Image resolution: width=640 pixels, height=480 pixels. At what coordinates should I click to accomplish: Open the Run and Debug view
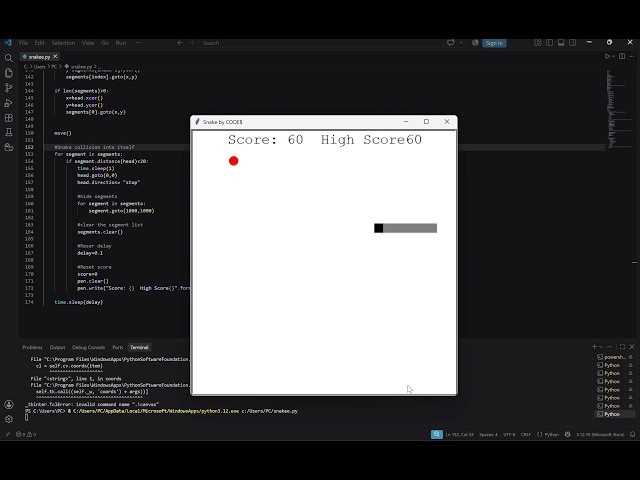click(9, 103)
